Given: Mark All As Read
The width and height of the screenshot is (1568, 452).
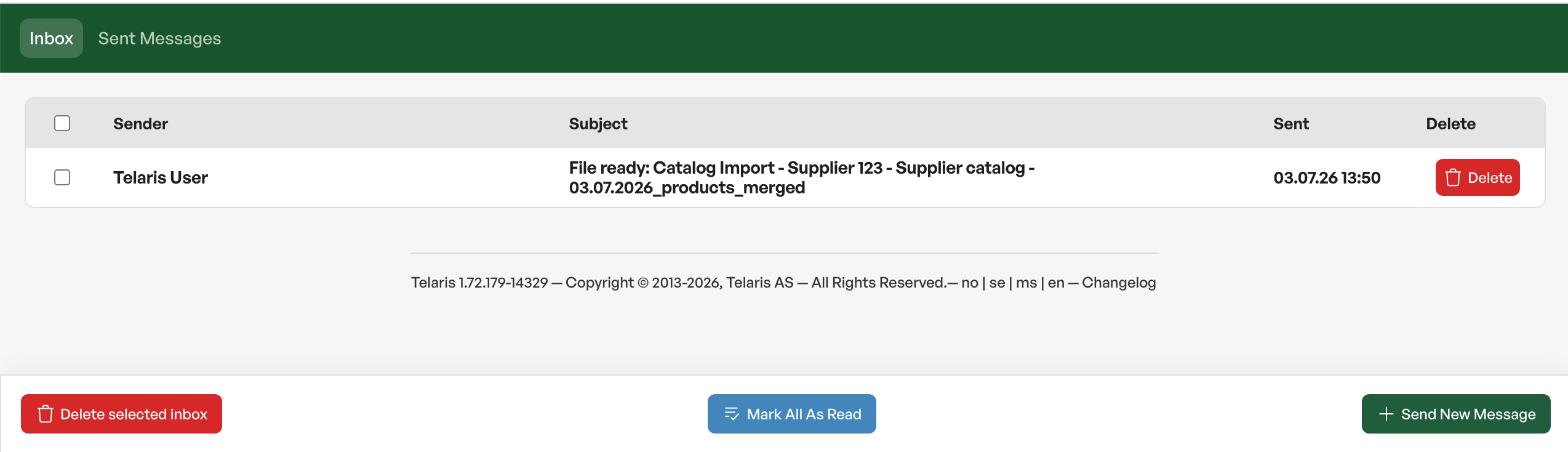Looking at the screenshot, I should [x=791, y=414].
